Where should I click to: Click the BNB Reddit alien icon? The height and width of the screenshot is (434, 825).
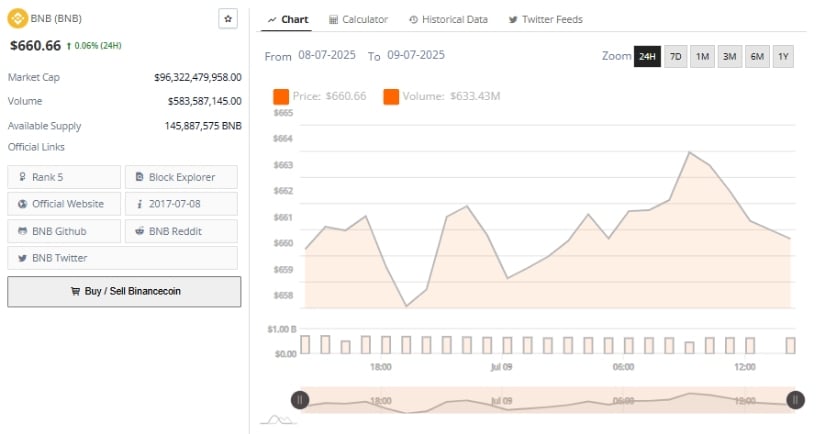pos(139,231)
